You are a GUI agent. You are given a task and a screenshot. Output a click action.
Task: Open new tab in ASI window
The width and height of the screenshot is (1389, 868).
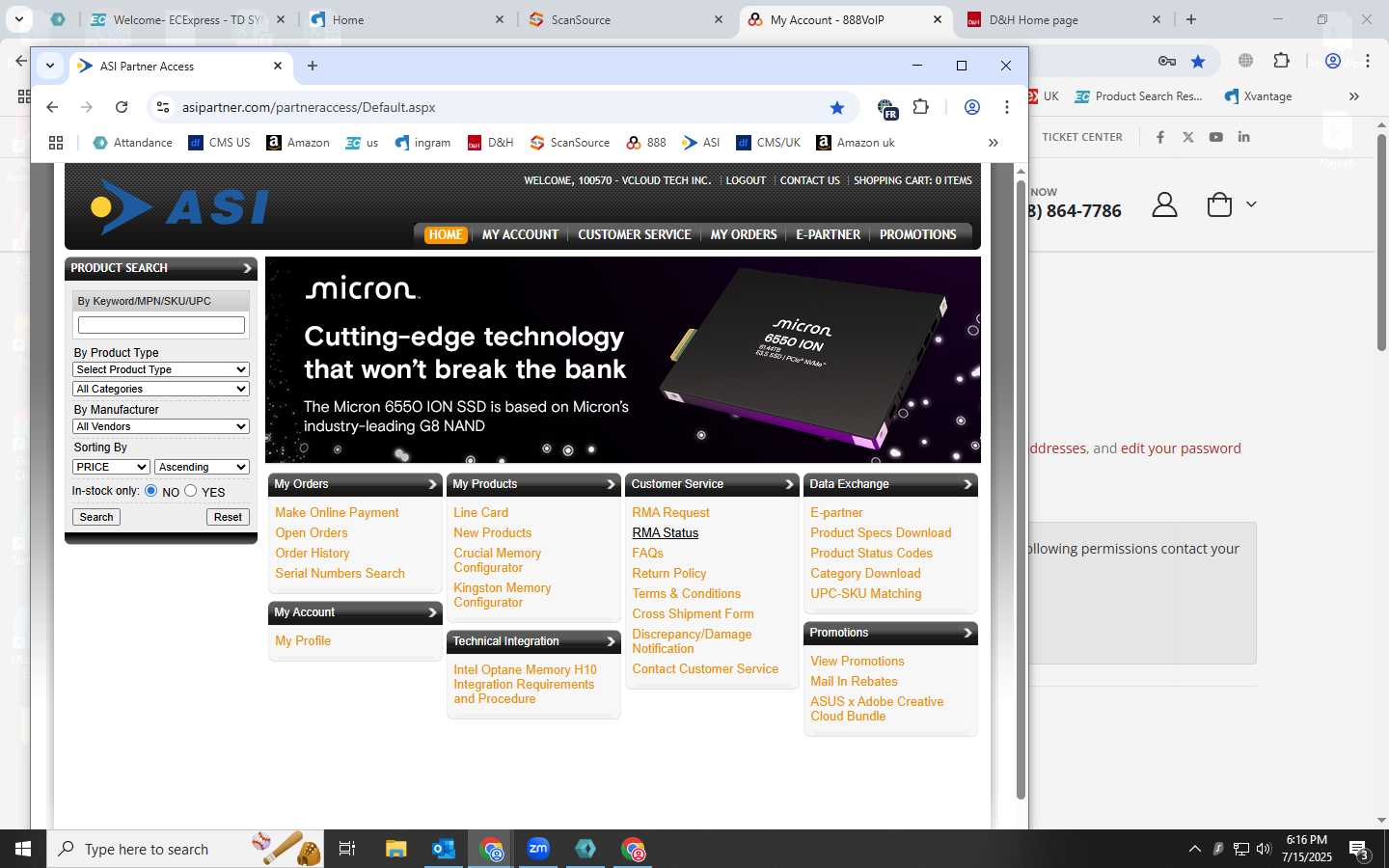pos(313,66)
